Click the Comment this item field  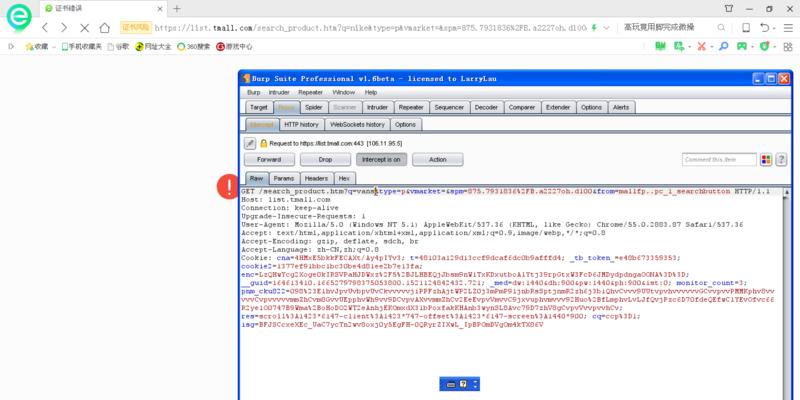[x=719, y=160]
